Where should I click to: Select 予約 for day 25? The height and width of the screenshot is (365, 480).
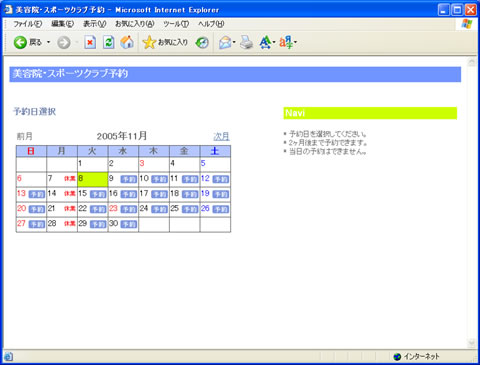pyautogui.click(x=190, y=209)
